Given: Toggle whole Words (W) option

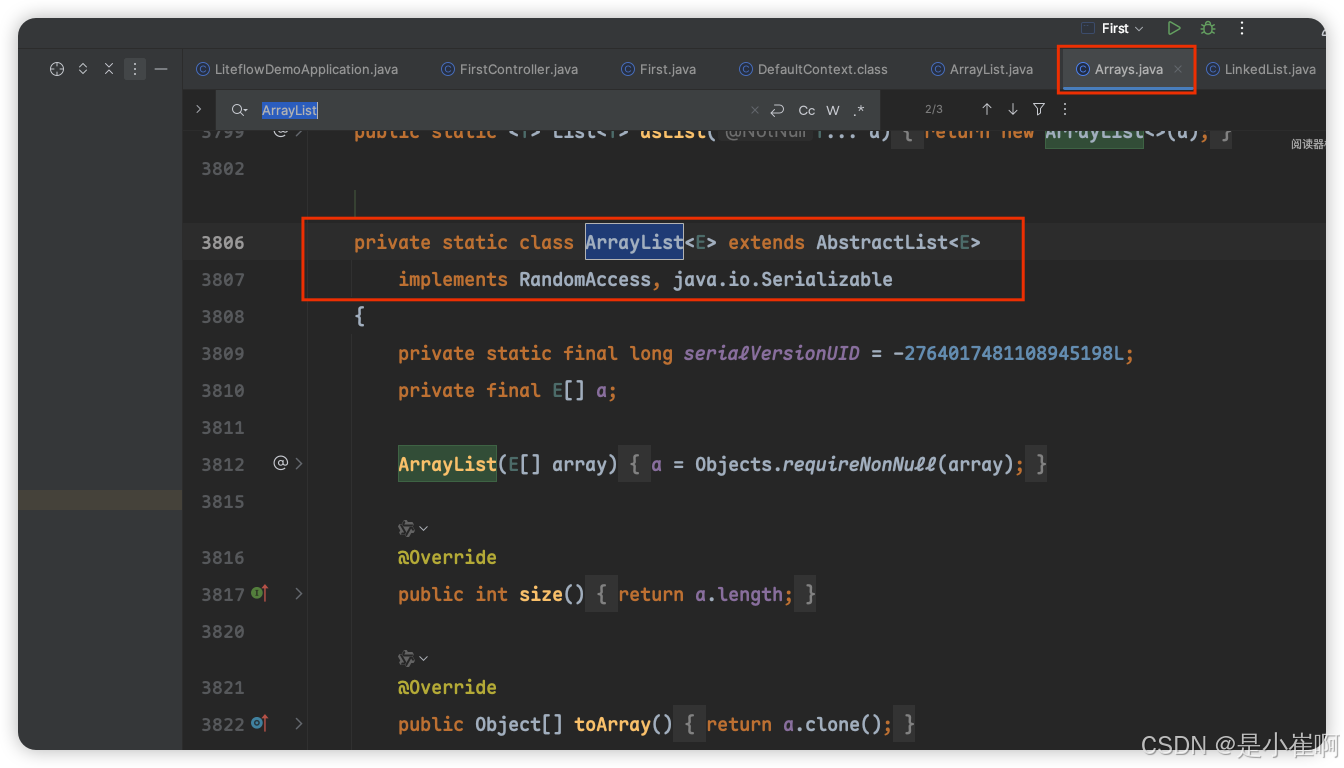Looking at the screenshot, I should 832,110.
